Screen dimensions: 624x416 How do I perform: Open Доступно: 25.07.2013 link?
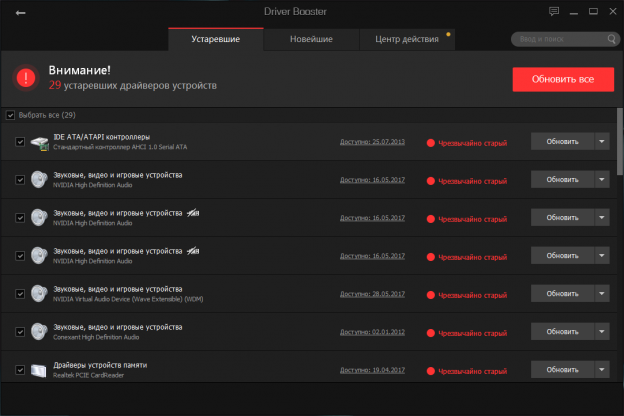coord(372,142)
